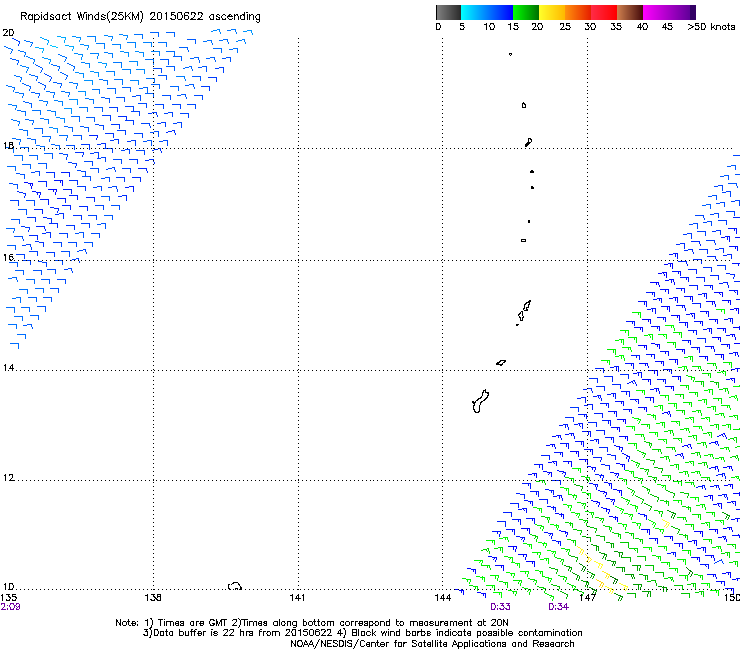Click the green 15-20 knots color segment
This screenshot has height=650, width=740.
[x=526, y=12]
